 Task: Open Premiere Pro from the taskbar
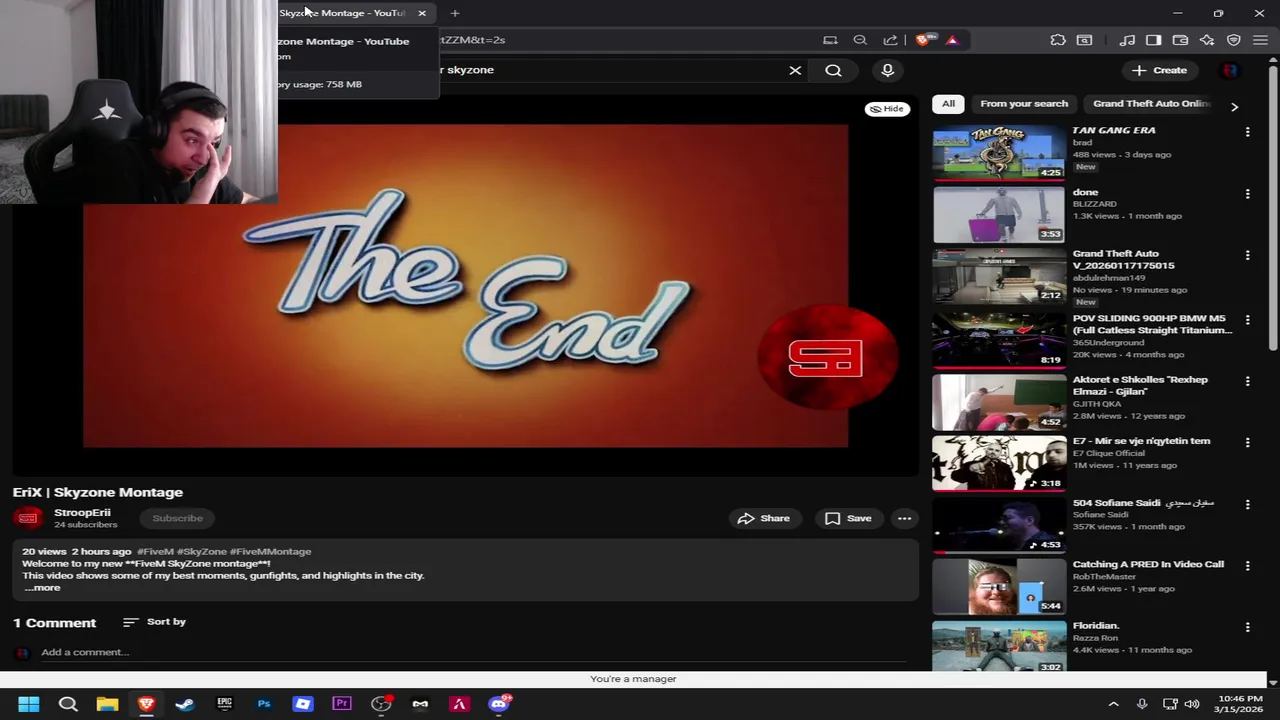pos(342,704)
